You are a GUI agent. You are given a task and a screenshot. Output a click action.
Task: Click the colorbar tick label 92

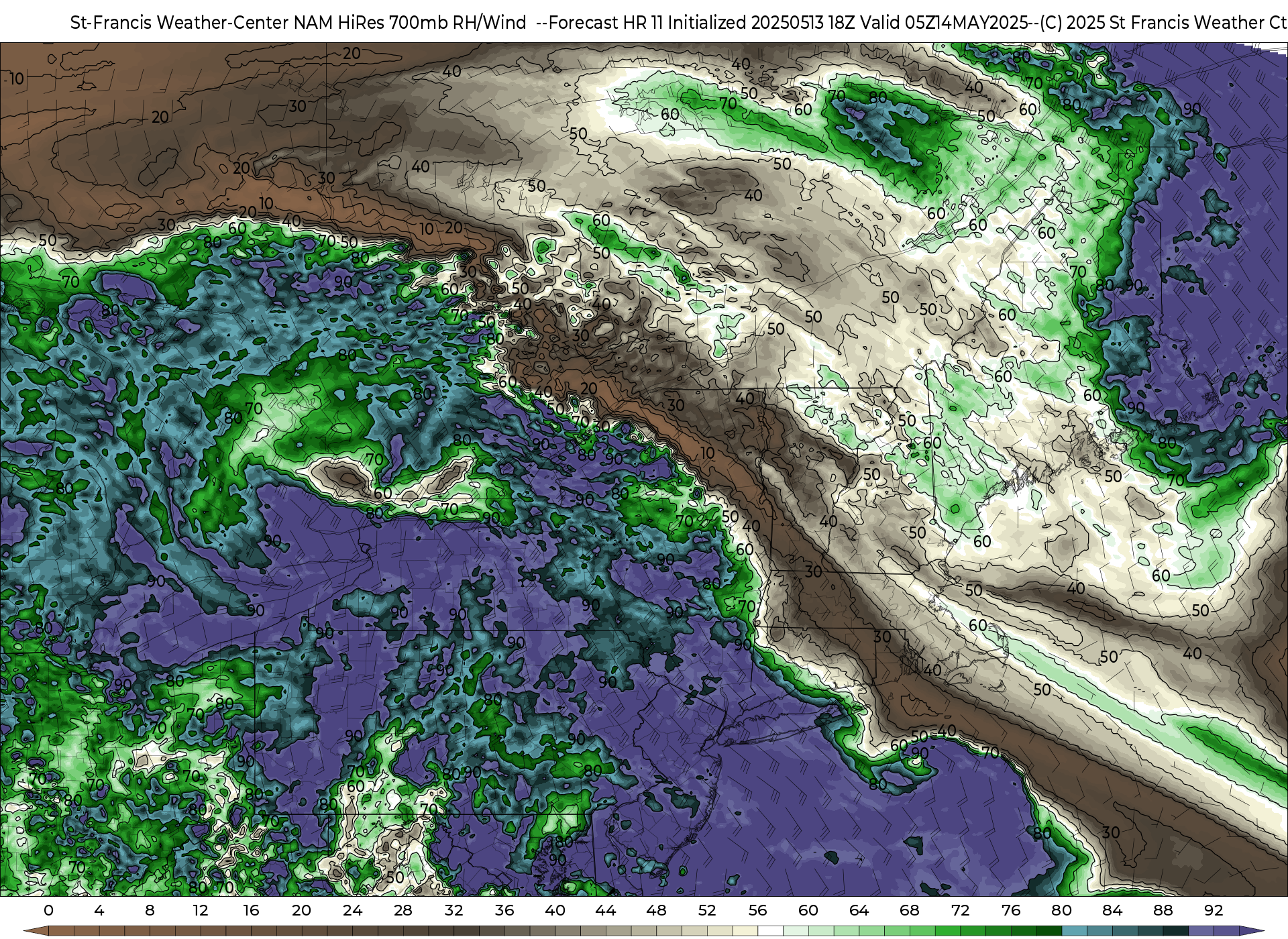tap(1214, 910)
